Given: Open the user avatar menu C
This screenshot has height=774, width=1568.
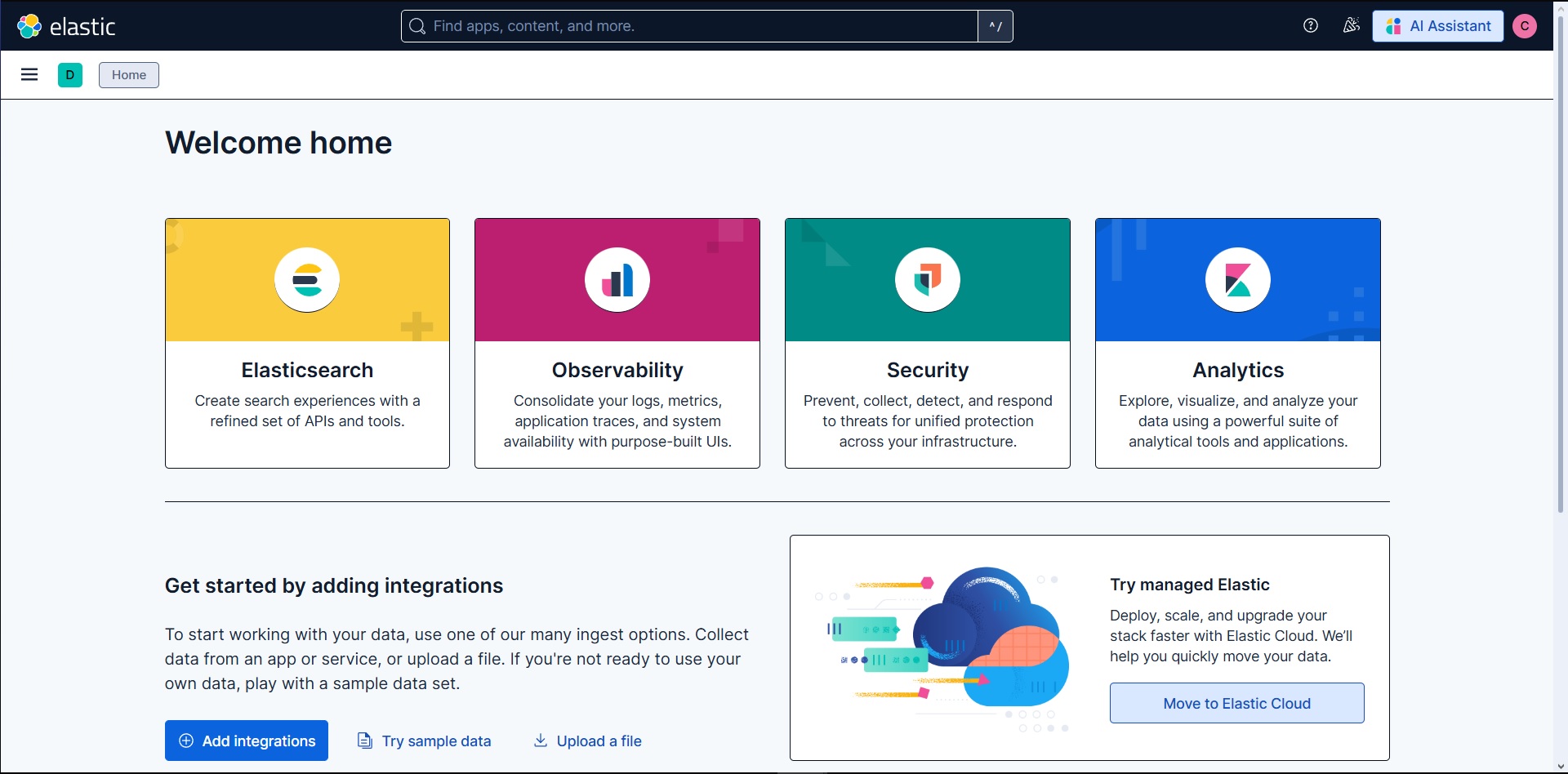Looking at the screenshot, I should coord(1525,26).
